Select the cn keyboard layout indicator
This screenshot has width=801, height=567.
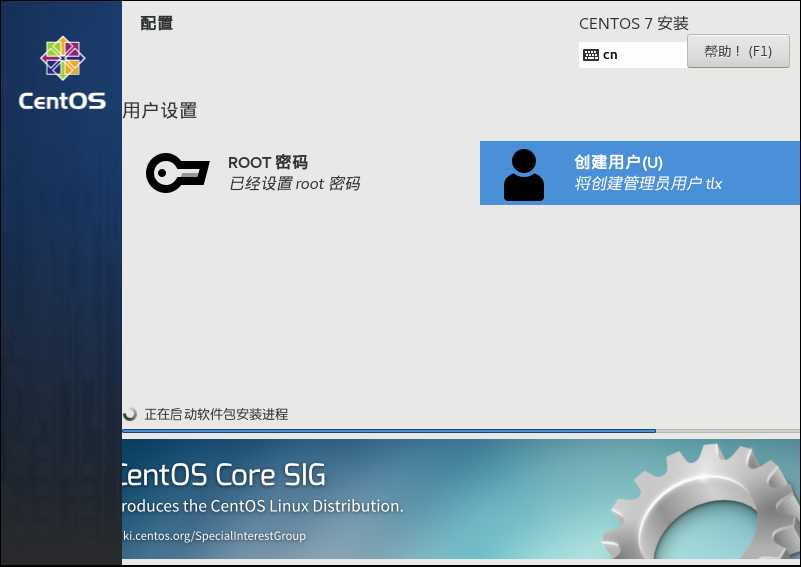tap(610, 55)
